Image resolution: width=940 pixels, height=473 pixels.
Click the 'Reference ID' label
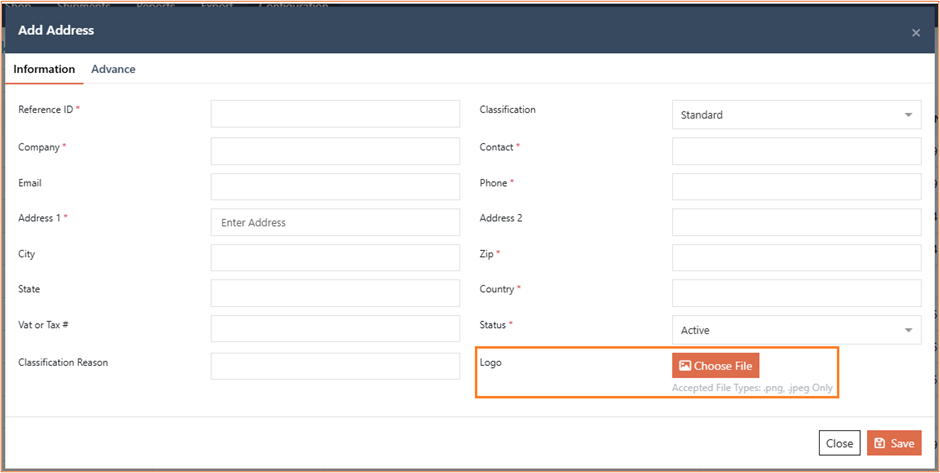tap(46, 109)
